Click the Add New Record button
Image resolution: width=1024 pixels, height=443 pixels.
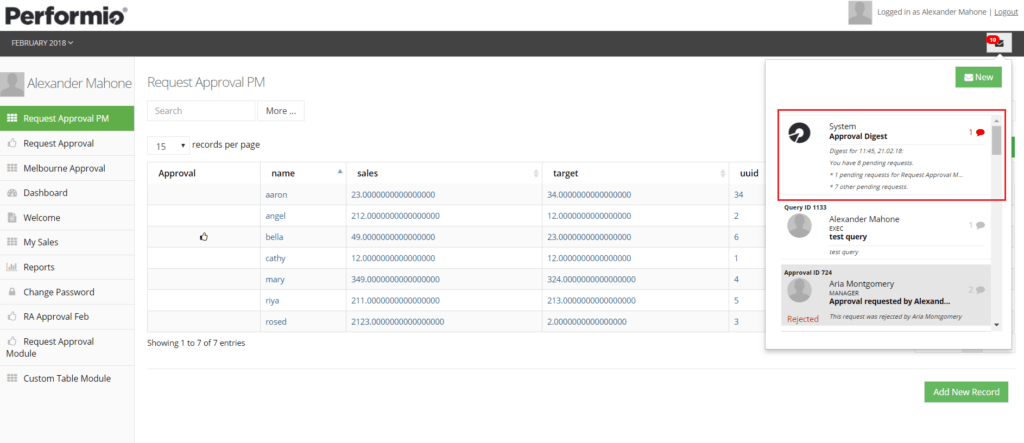pyautogui.click(x=966, y=392)
